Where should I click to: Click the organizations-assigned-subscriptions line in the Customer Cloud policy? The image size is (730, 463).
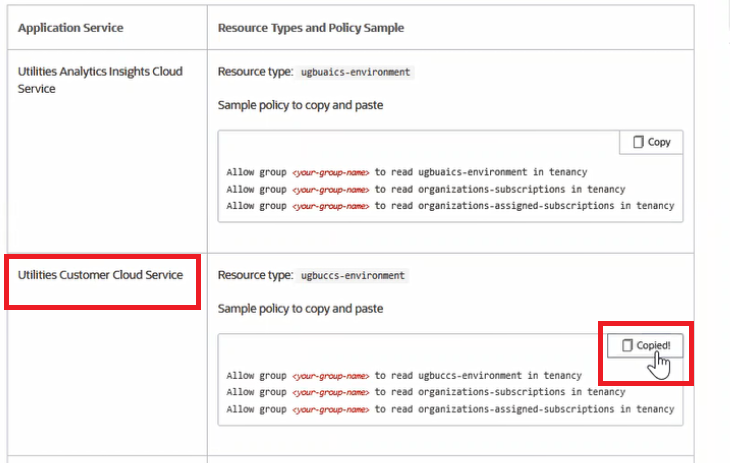coord(450,409)
